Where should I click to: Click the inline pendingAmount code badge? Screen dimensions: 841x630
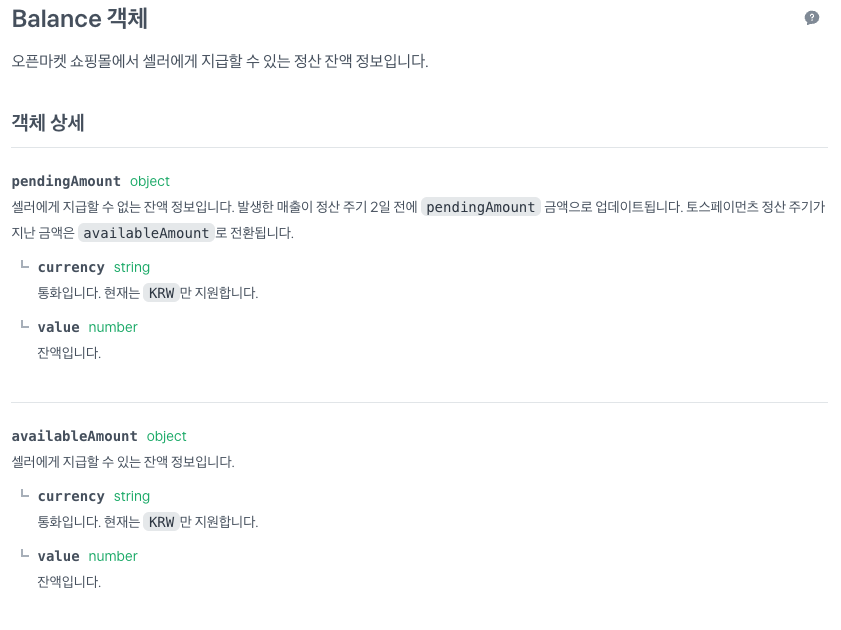coord(480,207)
